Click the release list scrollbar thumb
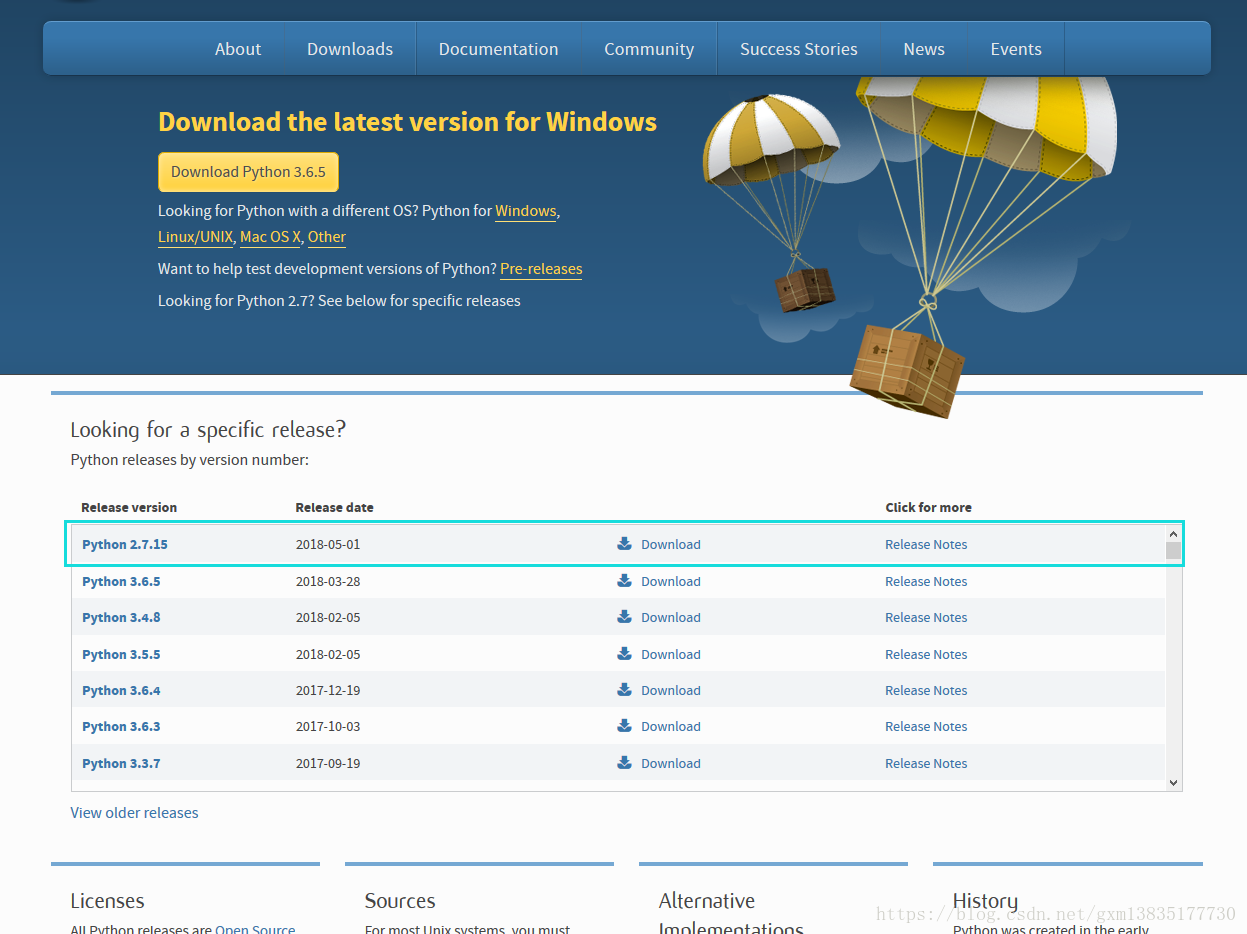 pos(1174,550)
